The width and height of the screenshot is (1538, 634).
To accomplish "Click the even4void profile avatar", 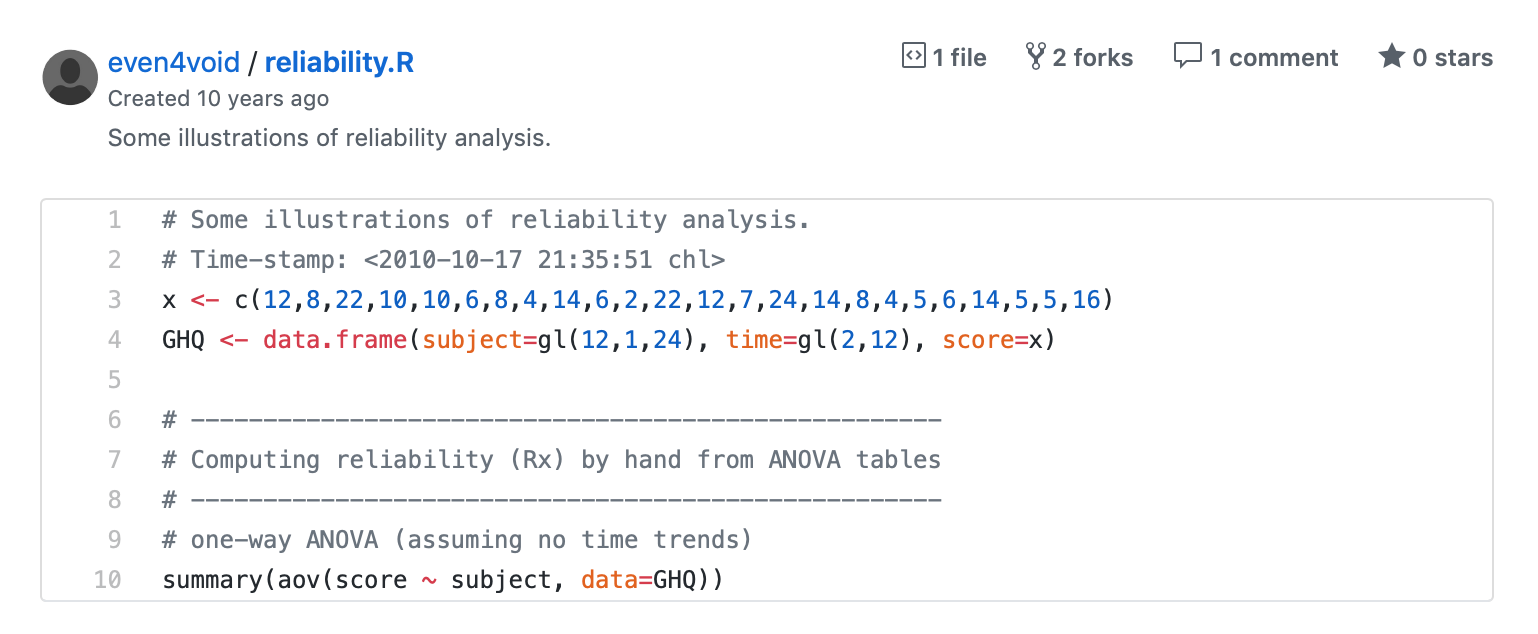I will point(70,77).
